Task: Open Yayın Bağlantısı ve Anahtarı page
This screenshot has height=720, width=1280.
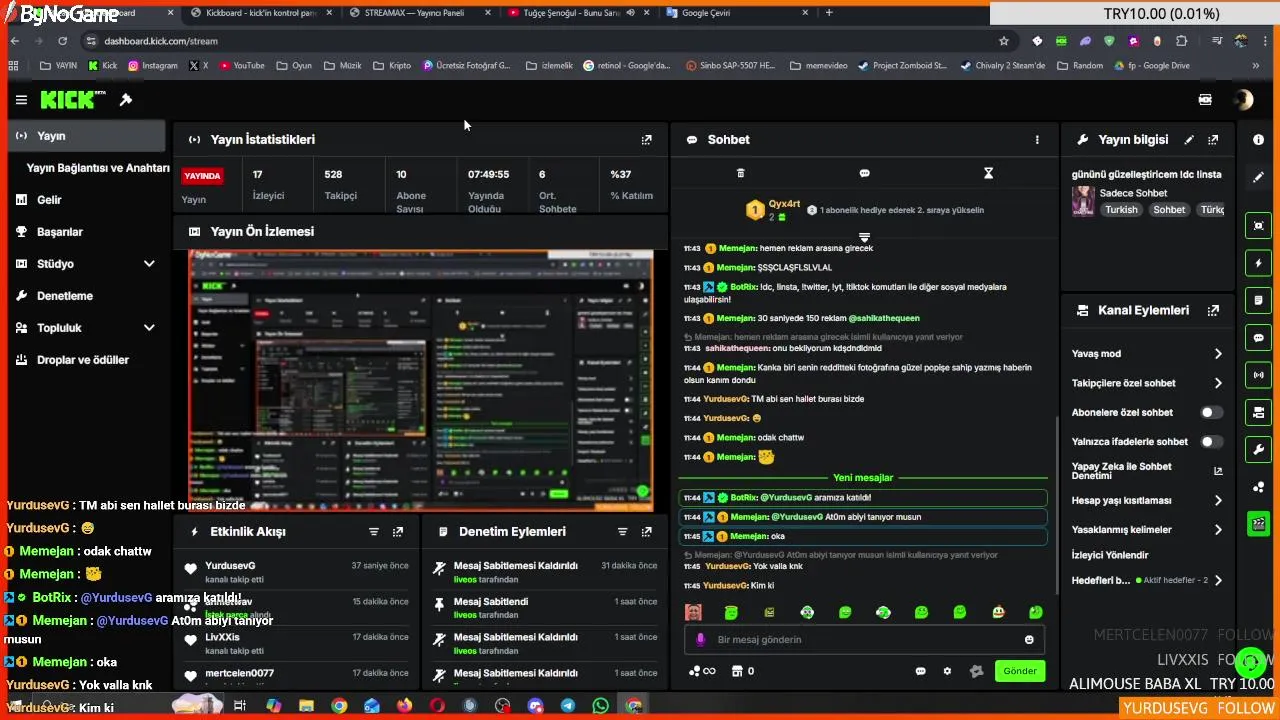Action: point(98,168)
